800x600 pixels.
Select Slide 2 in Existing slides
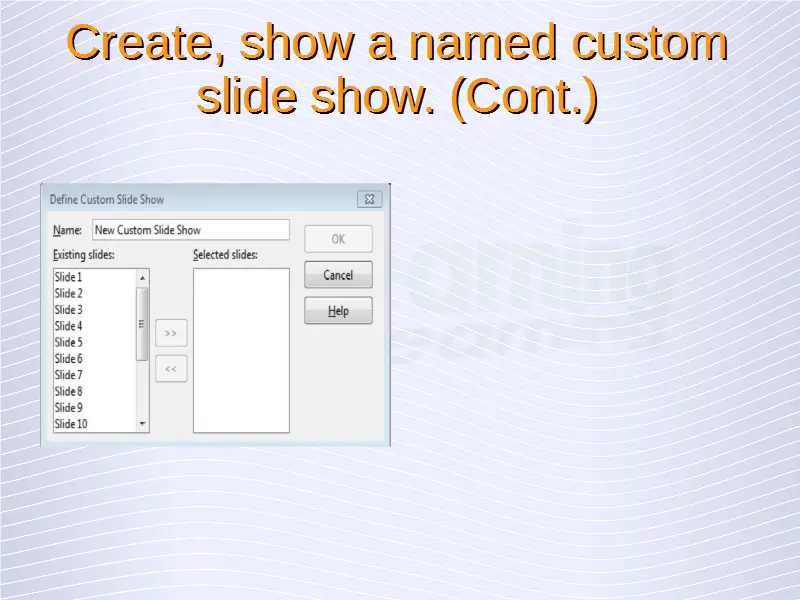coord(69,293)
